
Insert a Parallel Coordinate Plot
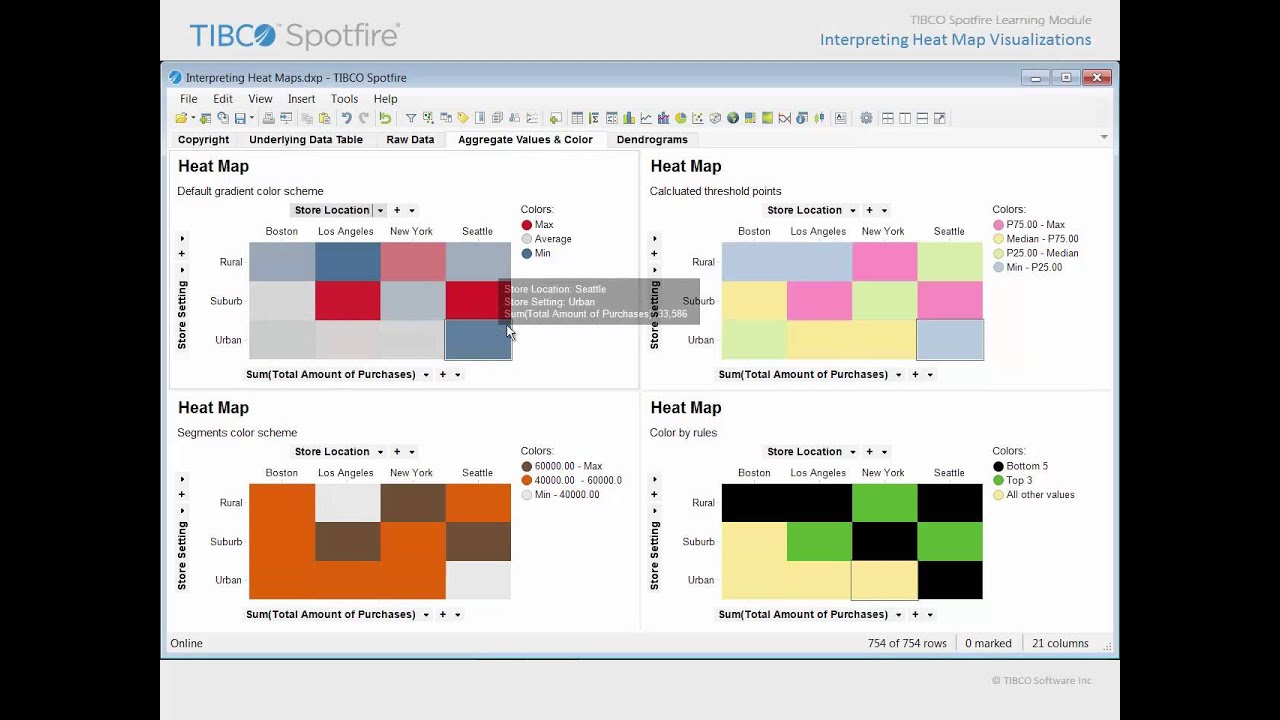click(x=785, y=118)
